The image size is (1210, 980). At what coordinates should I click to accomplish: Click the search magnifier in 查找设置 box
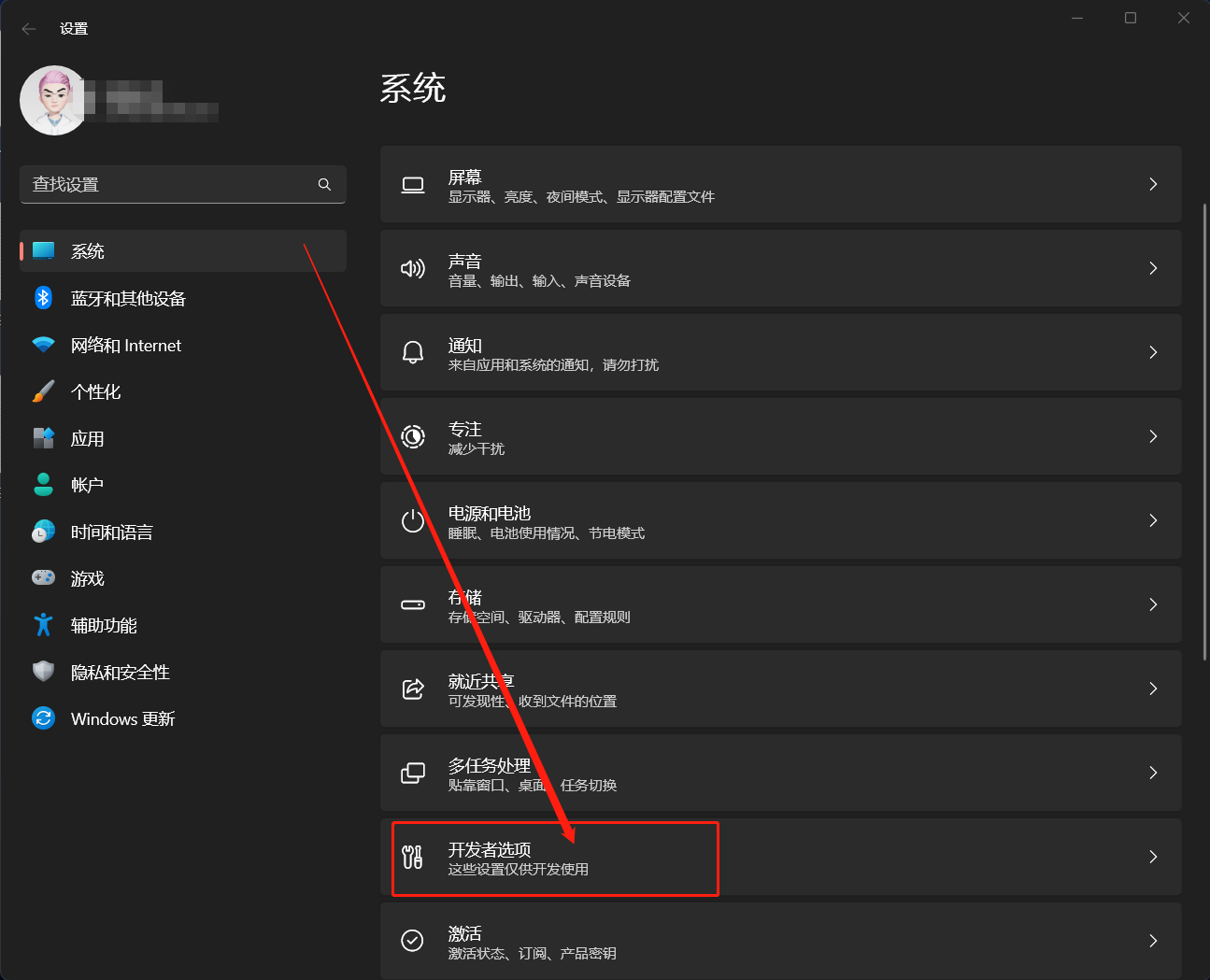[324, 184]
